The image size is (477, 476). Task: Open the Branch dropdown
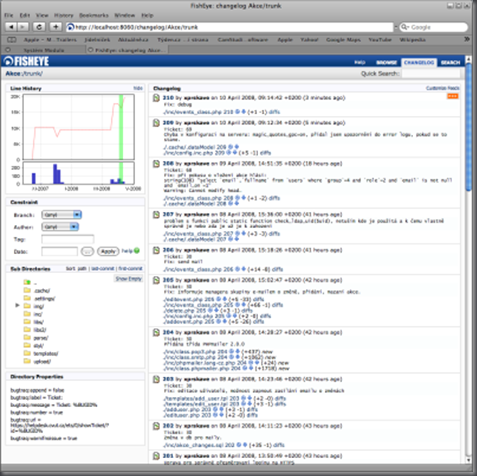(62, 215)
